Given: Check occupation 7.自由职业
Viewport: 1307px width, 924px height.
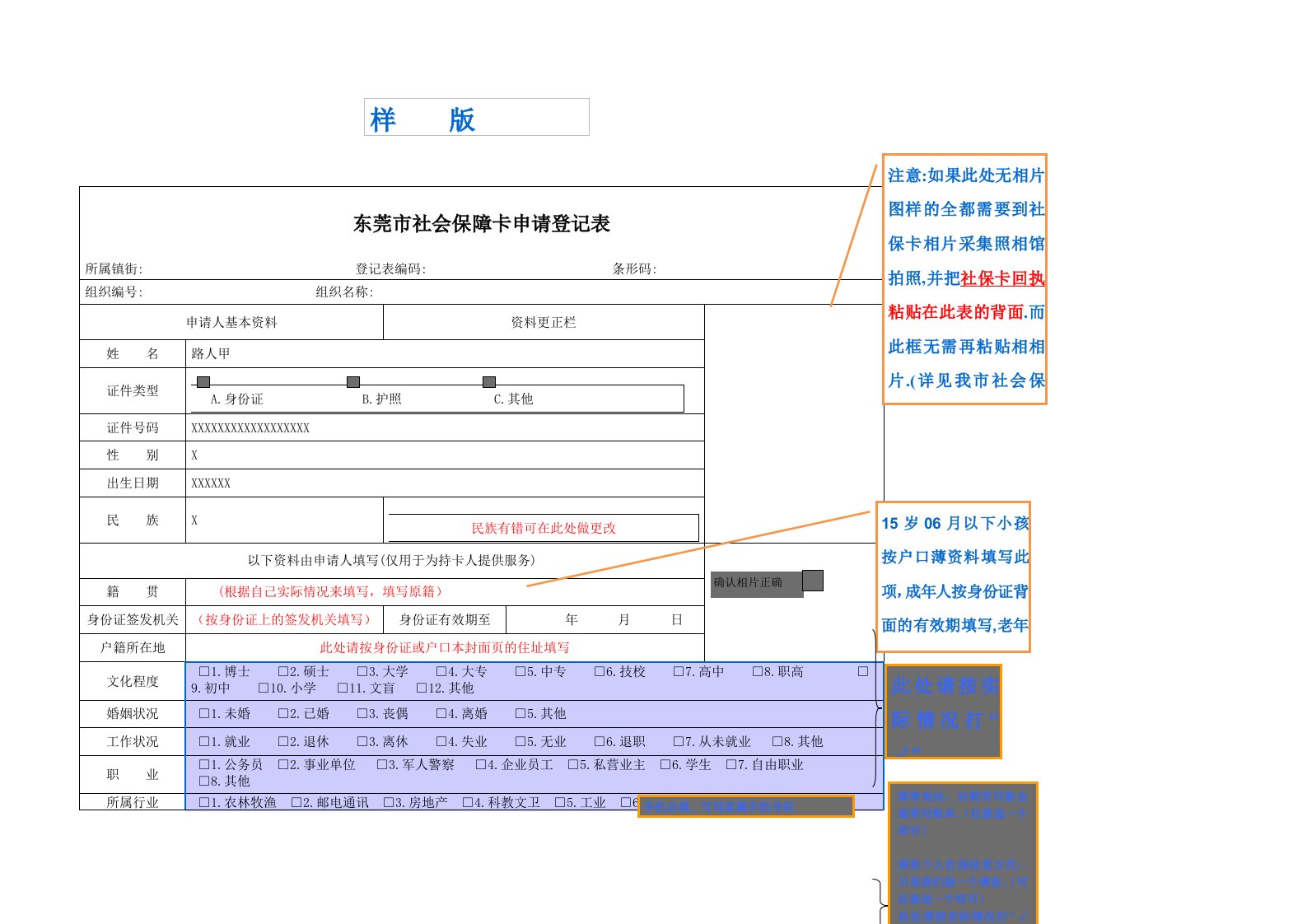Looking at the screenshot, I should point(731,765).
